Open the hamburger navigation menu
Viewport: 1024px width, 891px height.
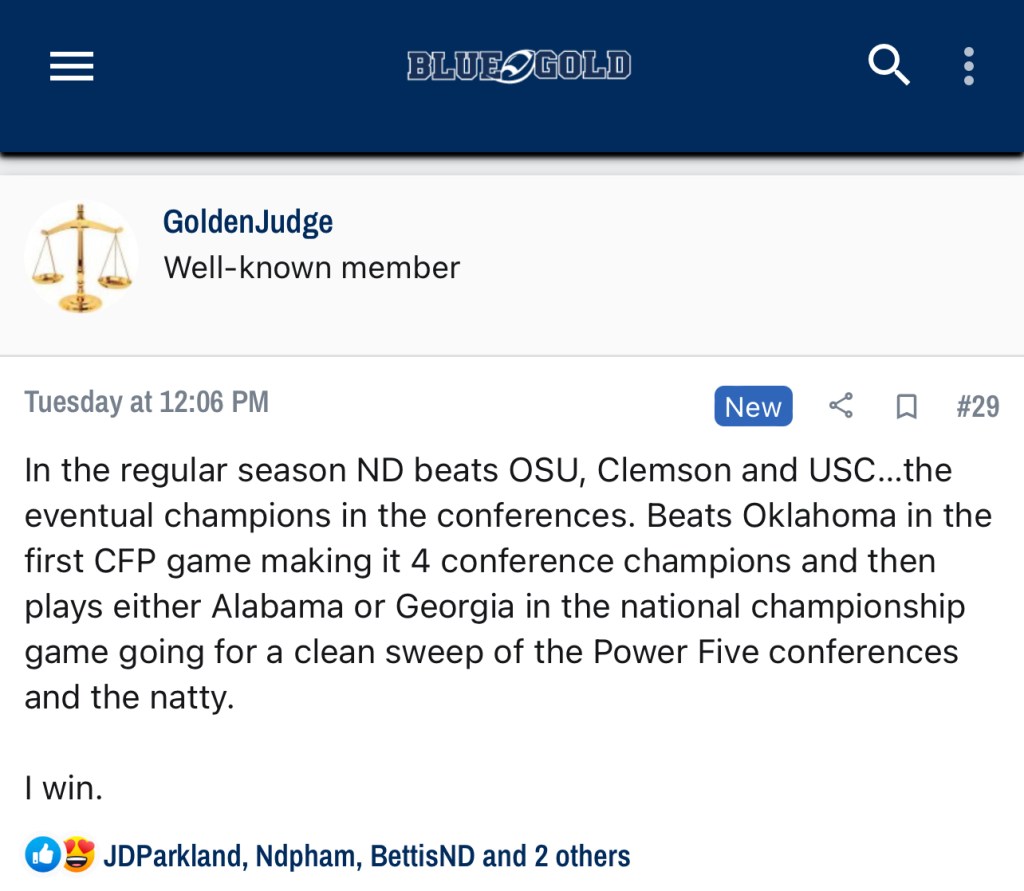[72, 66]
